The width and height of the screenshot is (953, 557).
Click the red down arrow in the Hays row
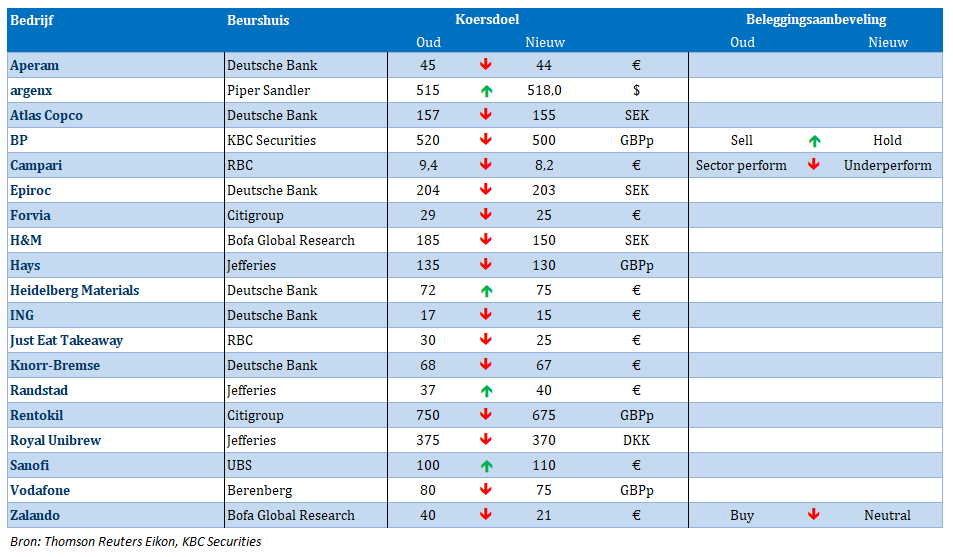486,264
